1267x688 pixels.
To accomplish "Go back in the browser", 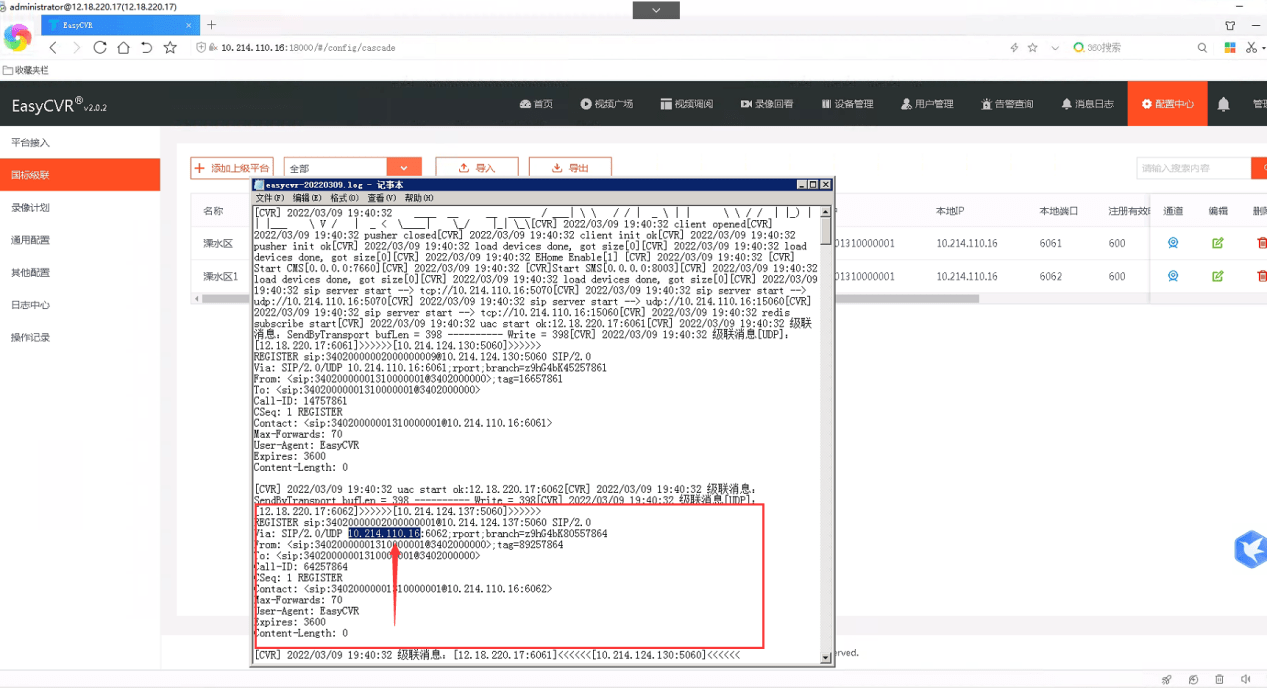I will pos(53,47).
